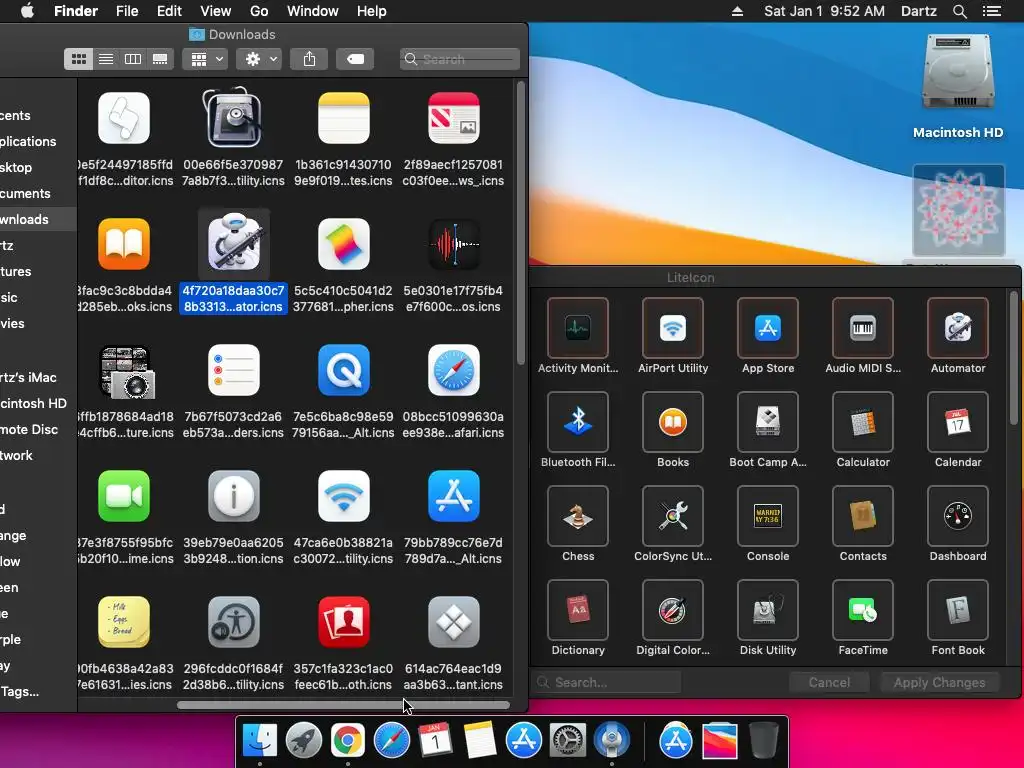Click the Finder vertical scrollbar
The image size is (1024, 768).
pos(520,222)
